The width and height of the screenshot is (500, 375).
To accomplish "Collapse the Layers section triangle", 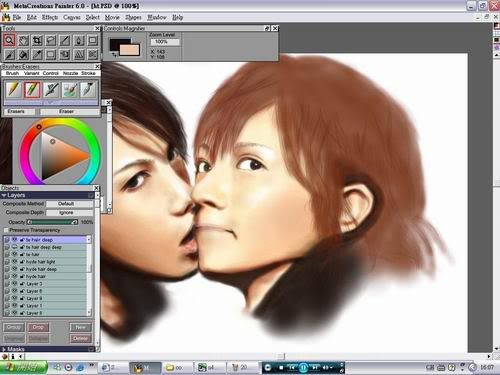I will tap(4, 195).
